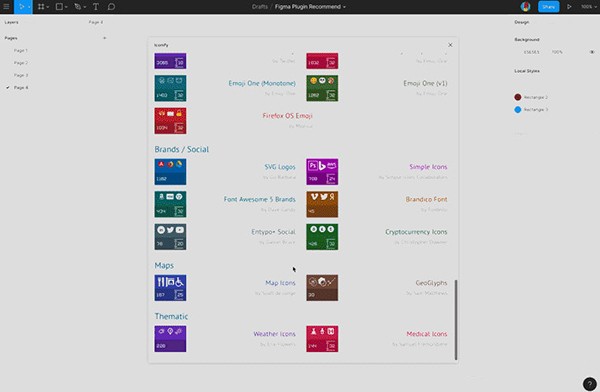This screenshot has height=392, width=600.
Task: Select the Move tool in toolbar
Action: pyautogui.click(x=21, y=7)
